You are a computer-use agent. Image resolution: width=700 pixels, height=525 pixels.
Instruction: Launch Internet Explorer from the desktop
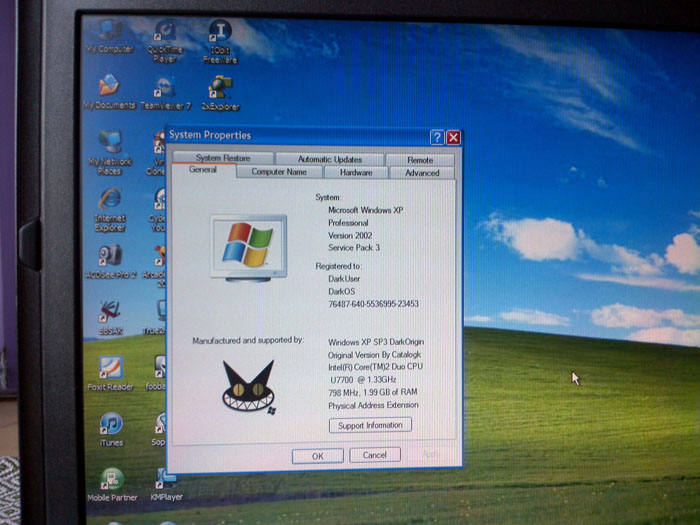coord(110,199)
